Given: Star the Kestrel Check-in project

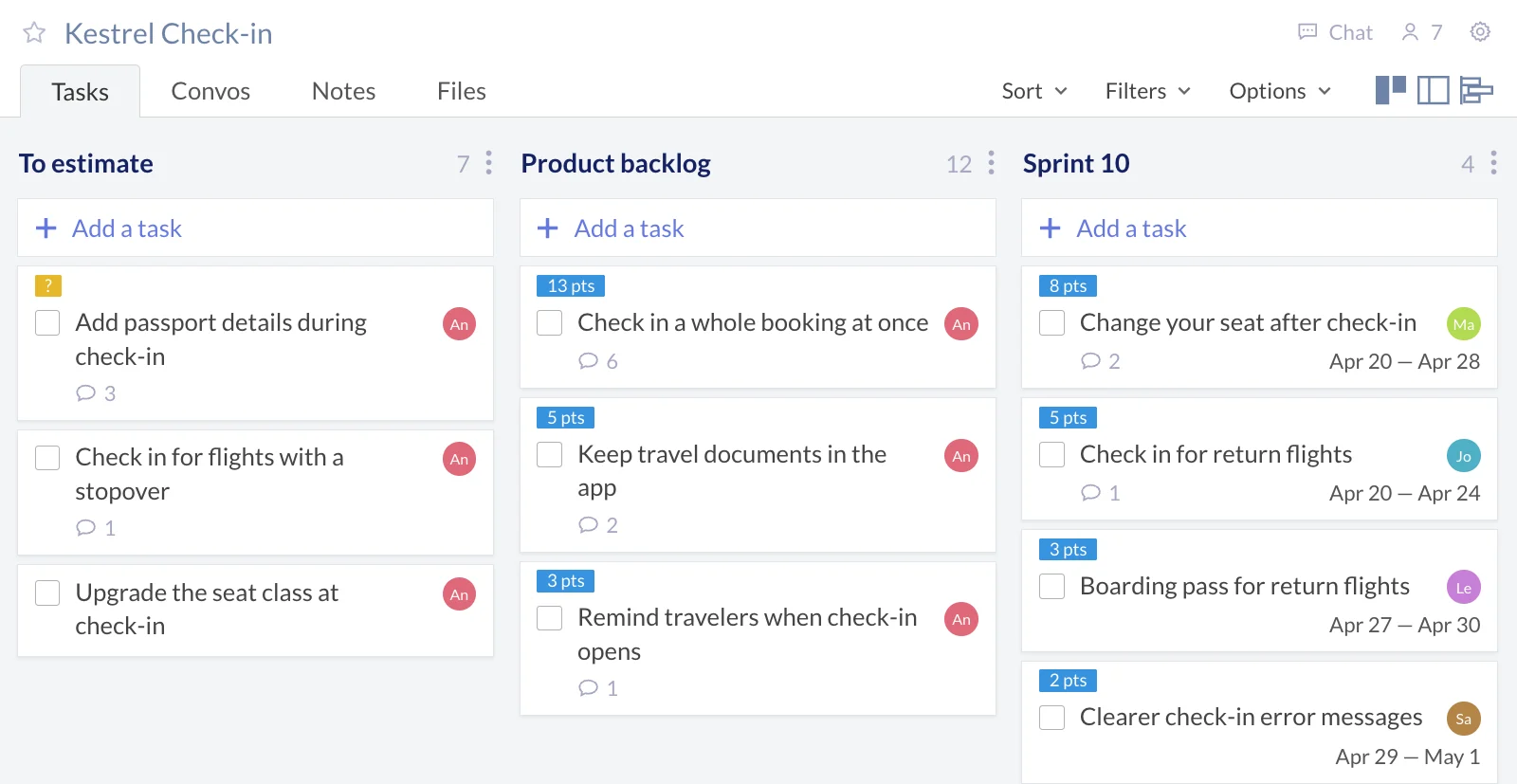Looking at the screenshot, I should tap(34, 33).
